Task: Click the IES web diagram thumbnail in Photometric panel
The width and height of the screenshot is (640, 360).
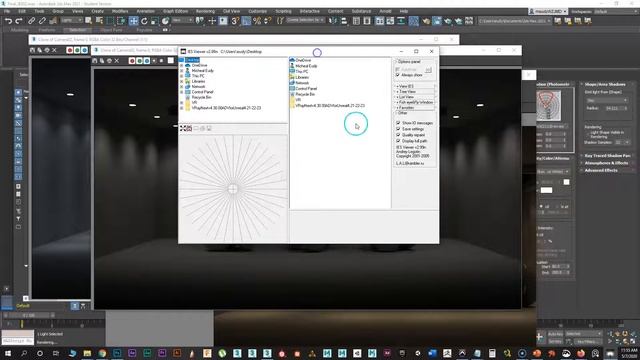Action: (x=549, y=106)
